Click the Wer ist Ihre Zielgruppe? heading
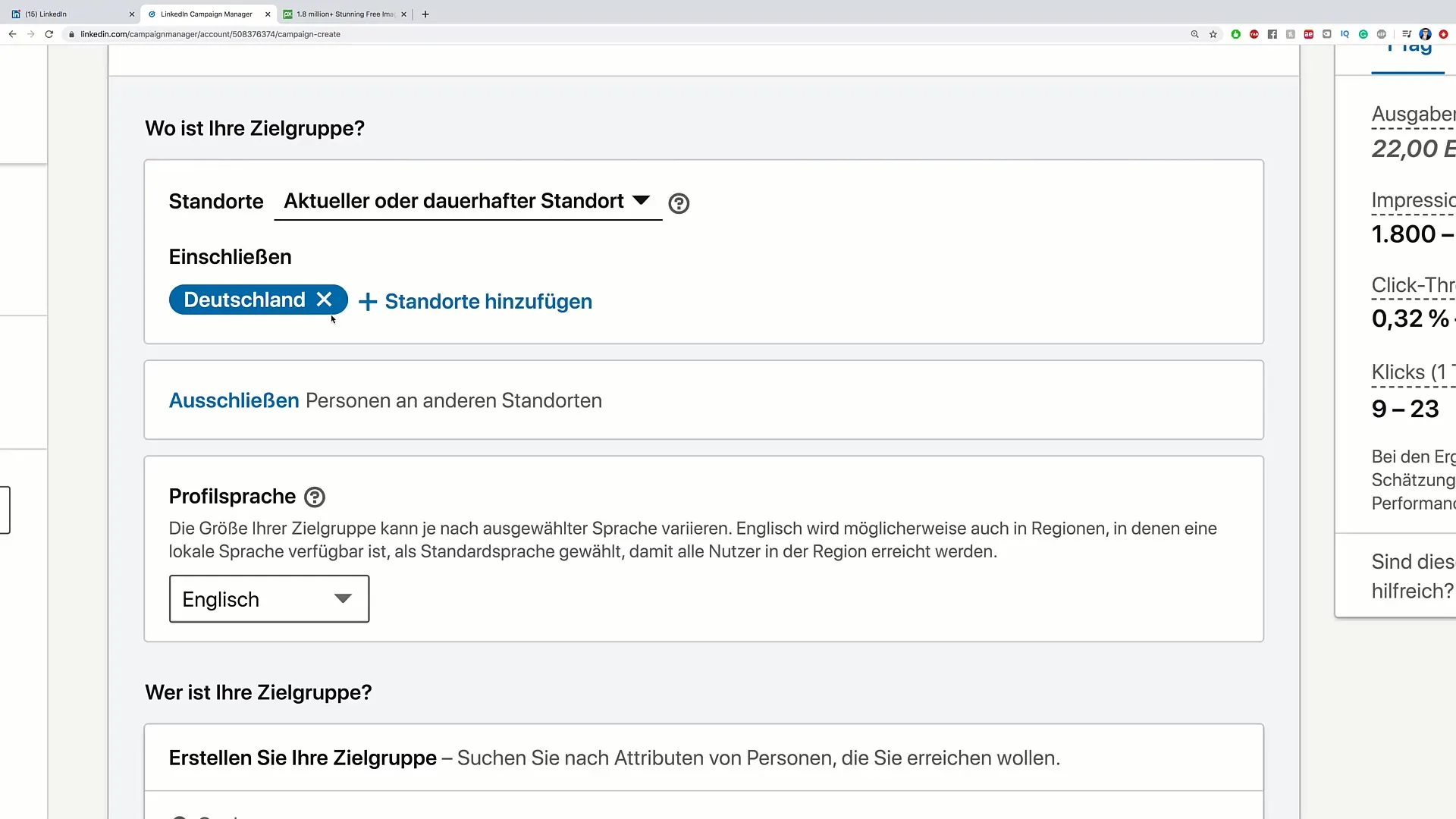 point(258,692)
